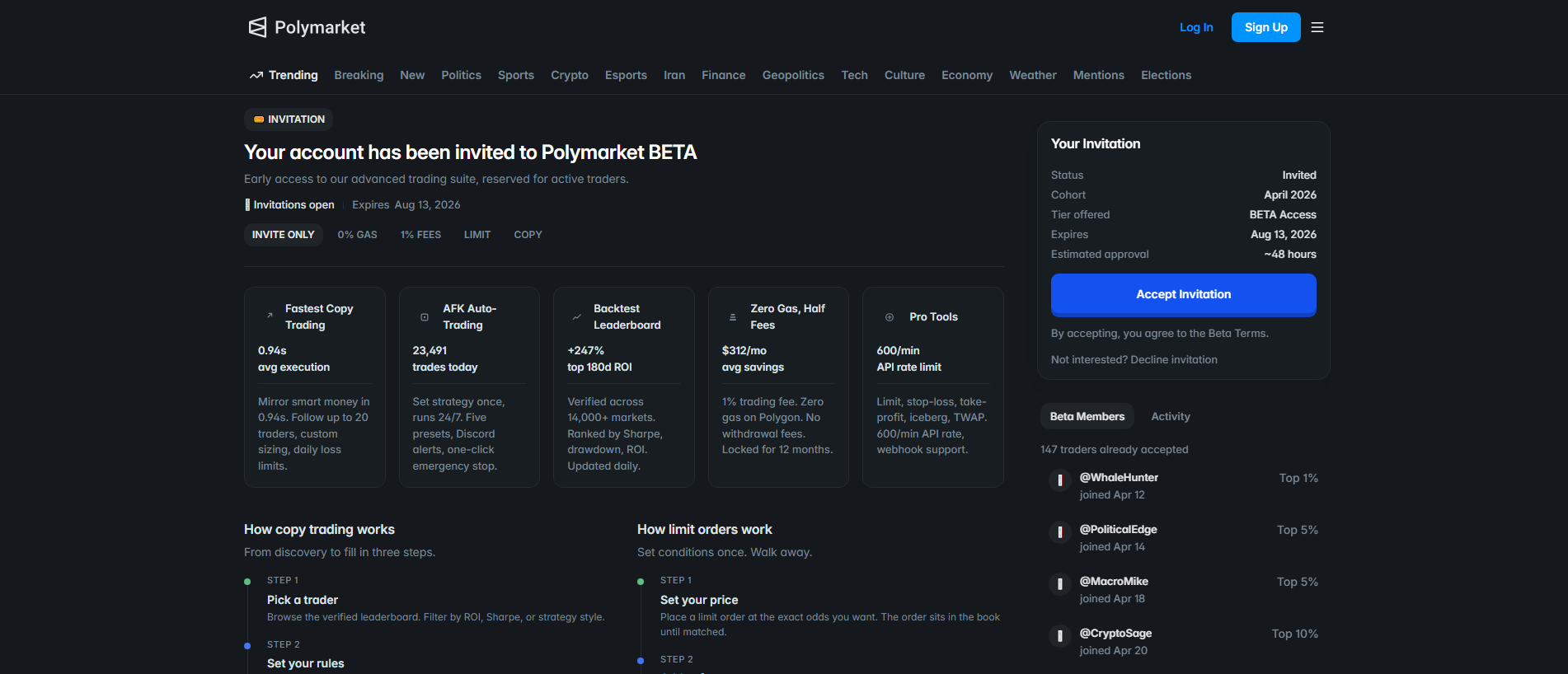Select the 0% GAS chip
1568x674 pixels.
click(x=357, y=235)
